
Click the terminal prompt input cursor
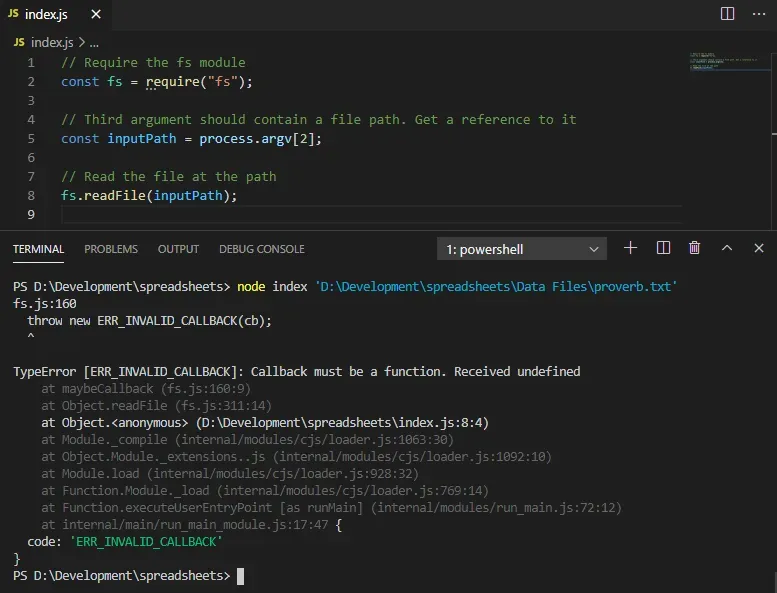(x=240, y=577)
